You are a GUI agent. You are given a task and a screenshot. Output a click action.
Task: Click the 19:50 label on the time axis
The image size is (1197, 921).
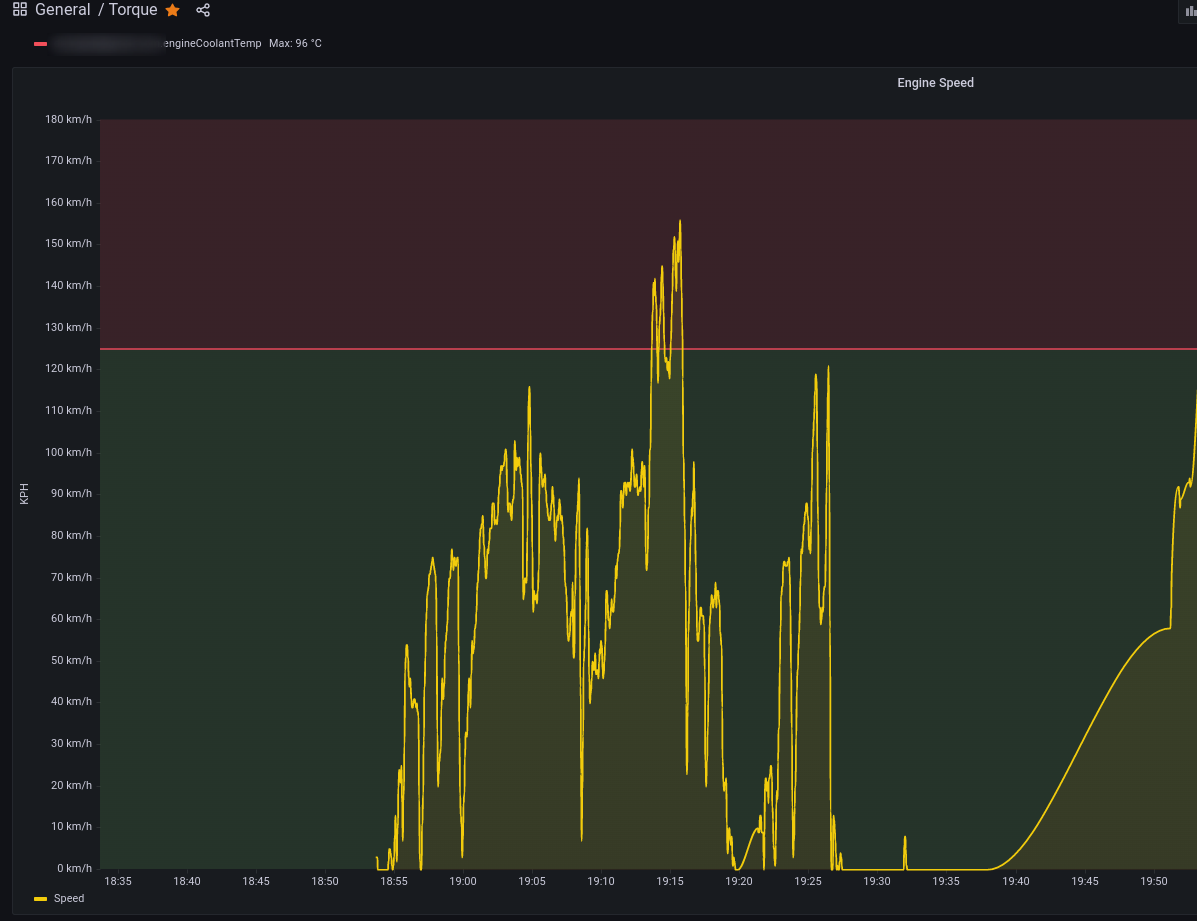click(1154, 881)
